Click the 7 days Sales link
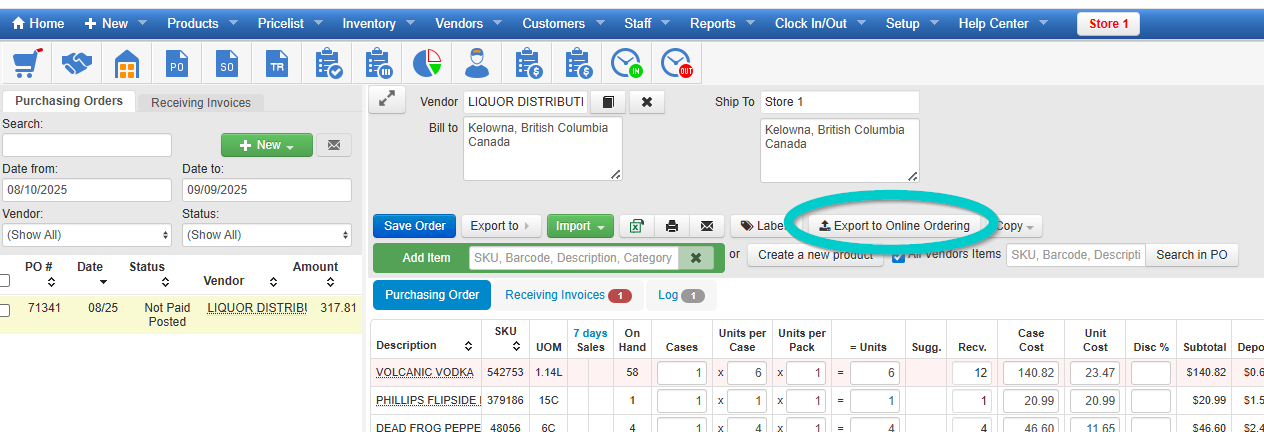The width and height of the screenshot is (1264, 432). [x=590, y=333]
